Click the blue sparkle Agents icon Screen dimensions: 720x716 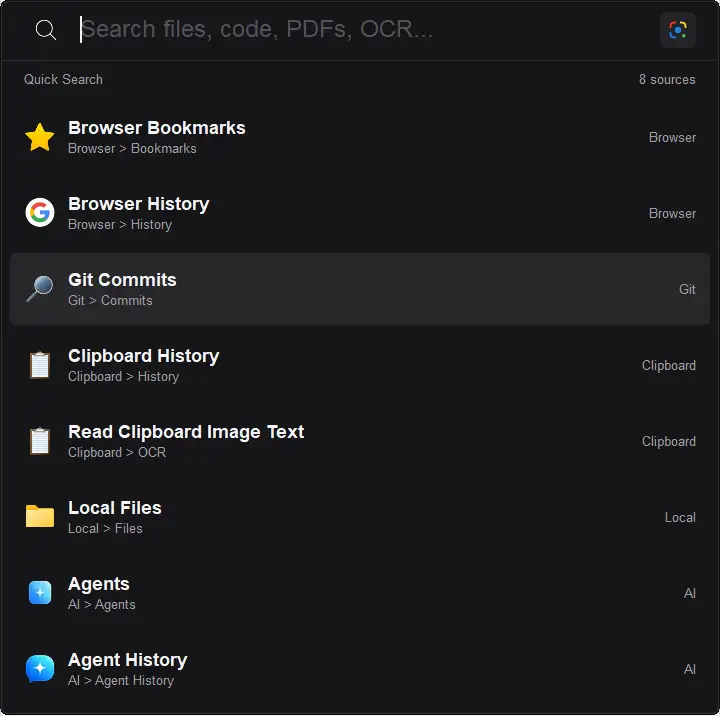coord(40,593)
